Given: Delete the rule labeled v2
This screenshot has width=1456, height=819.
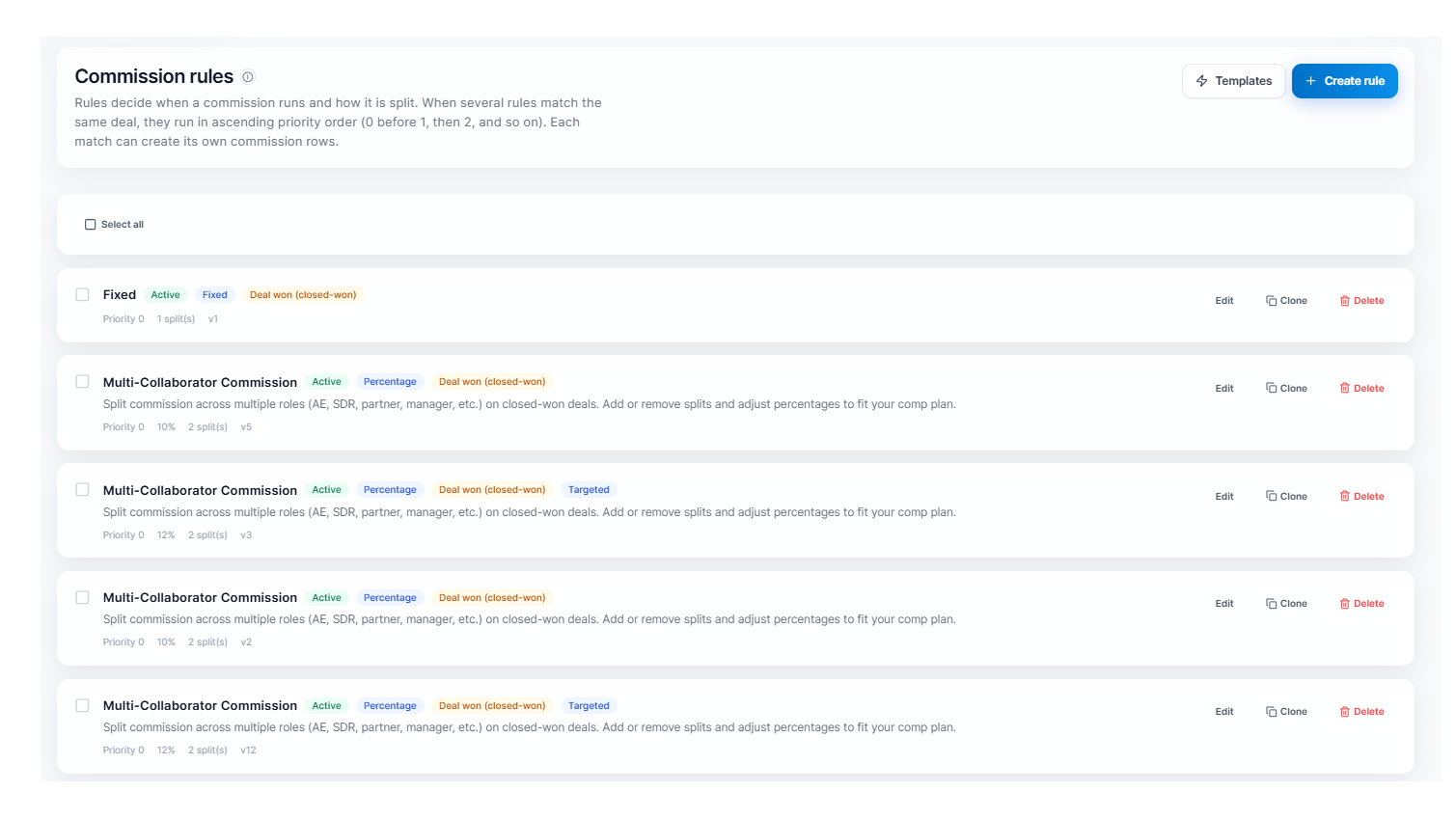Looking at the screenshot, I should click(x=1361, y=604).
